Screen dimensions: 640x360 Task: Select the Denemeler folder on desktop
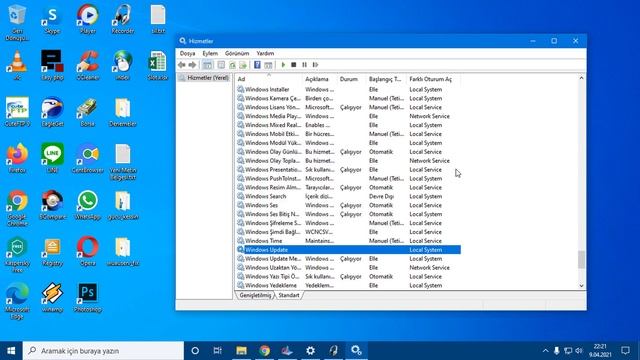click(123, 112)
